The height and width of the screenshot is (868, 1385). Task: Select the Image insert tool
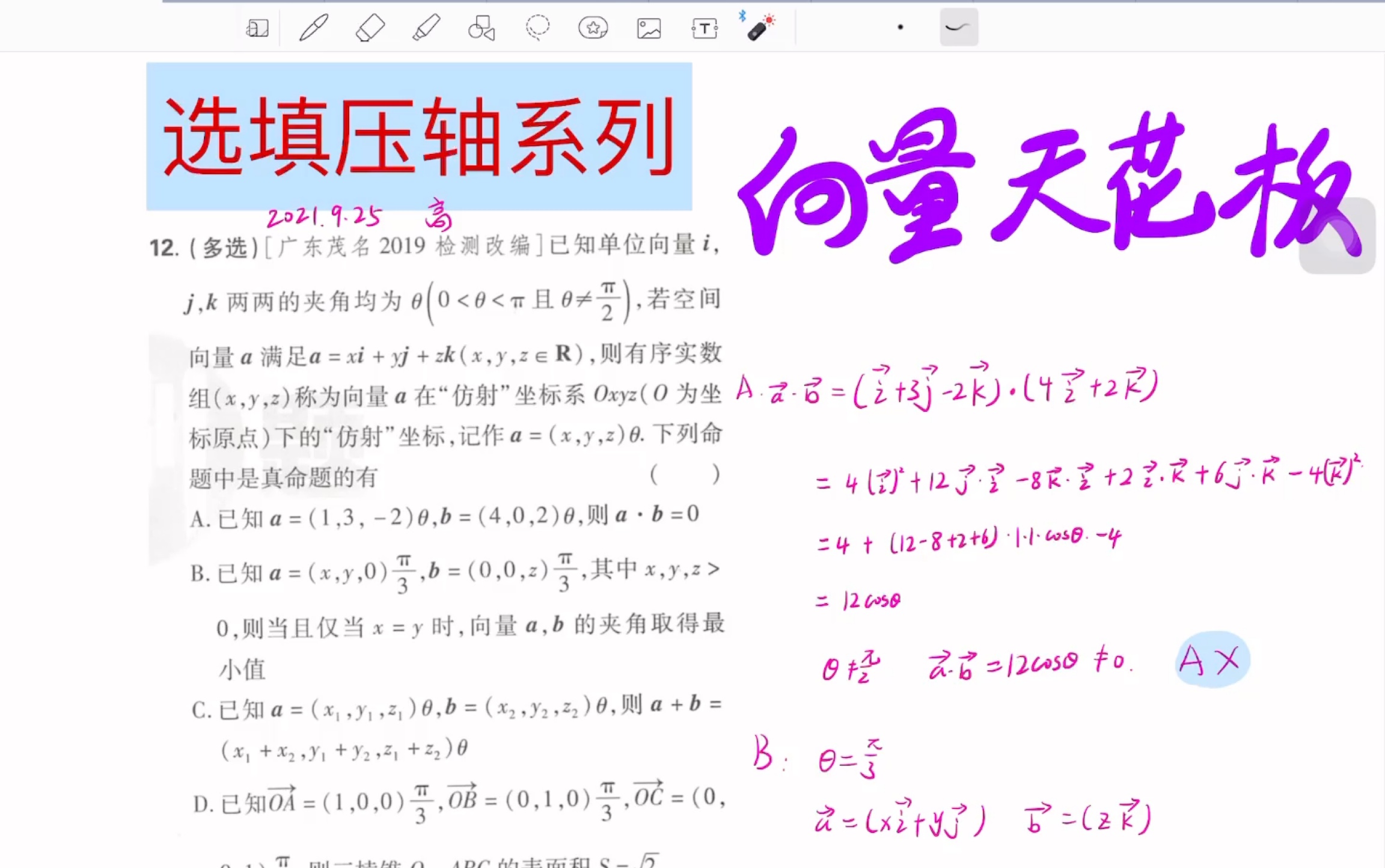tap(649, 28)
